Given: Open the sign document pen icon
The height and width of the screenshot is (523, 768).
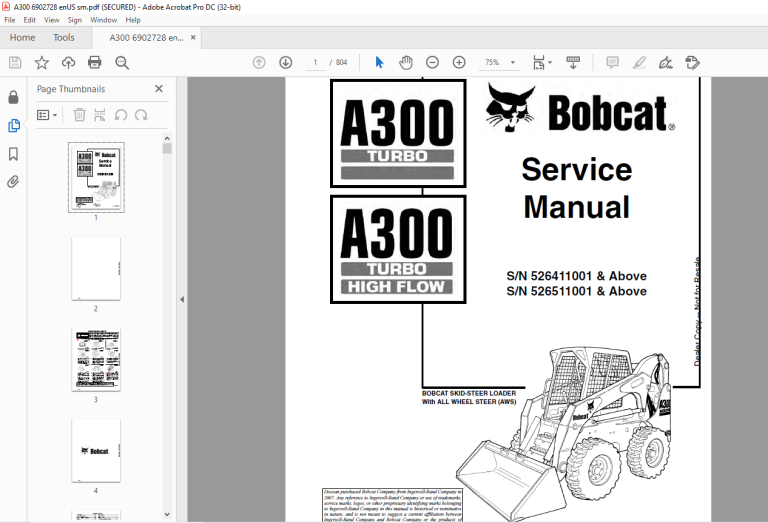Looking at the screenshot, I should [x=666, y=63].
